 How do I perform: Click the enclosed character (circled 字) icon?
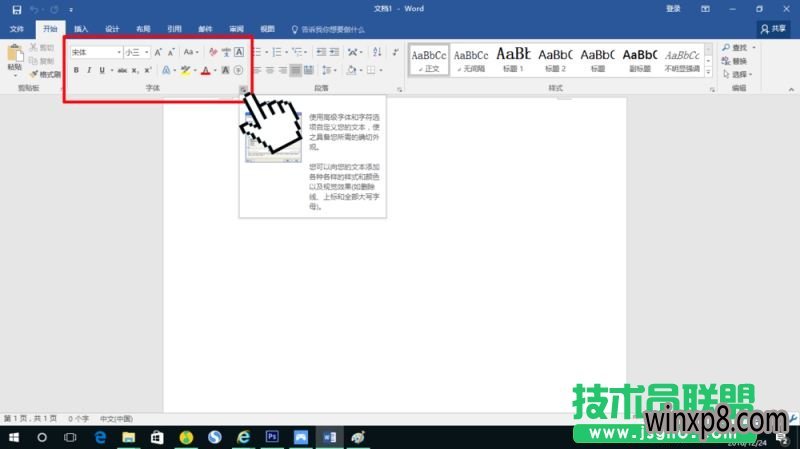click(238, 70)
